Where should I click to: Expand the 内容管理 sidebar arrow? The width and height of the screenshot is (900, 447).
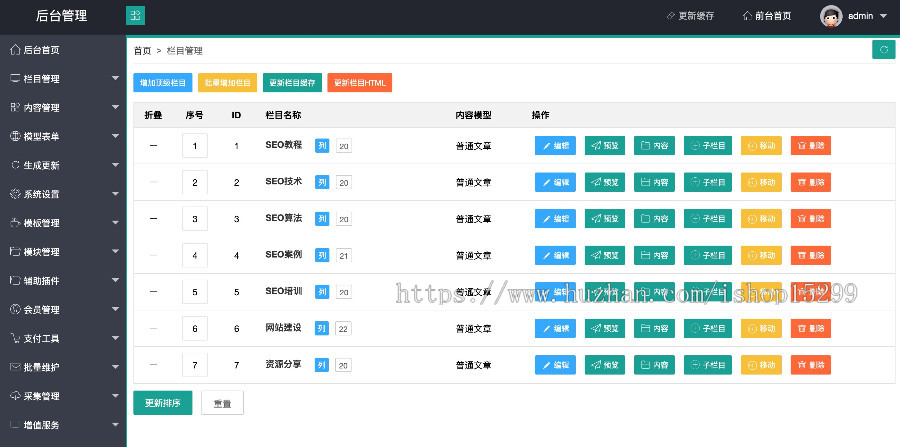pyautogui.click(x=115, y=107)
